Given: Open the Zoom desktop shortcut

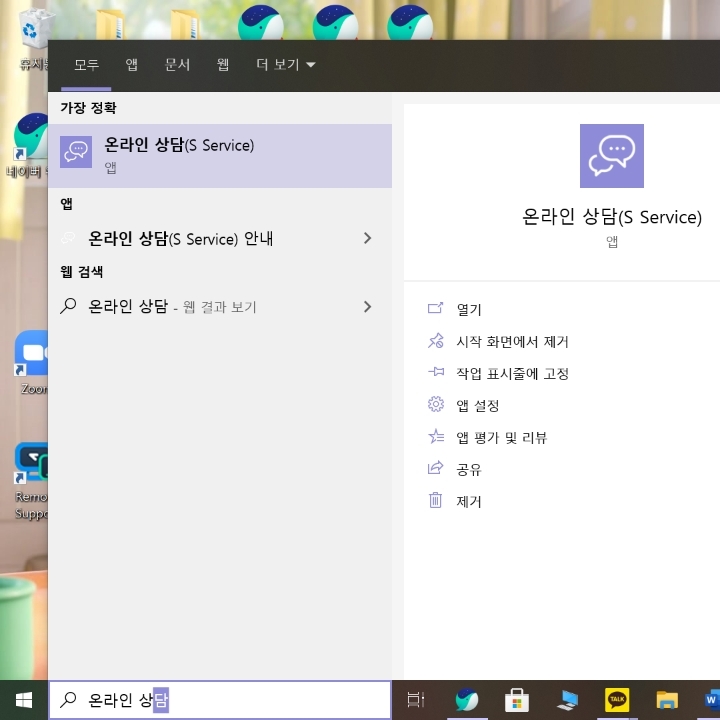Looking at the screenshot, I should tap(31, 362).
